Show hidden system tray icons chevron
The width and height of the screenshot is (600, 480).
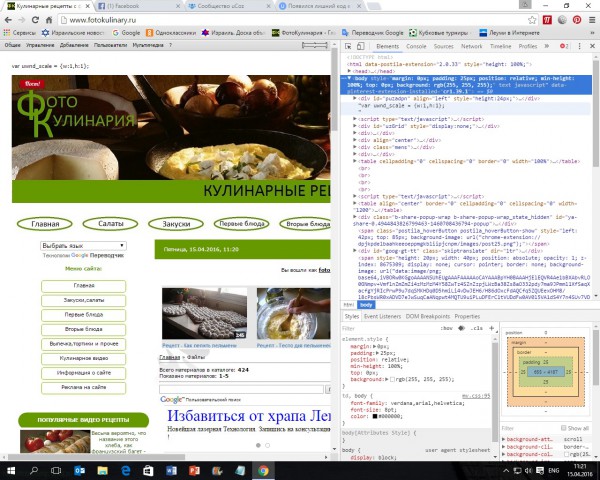point(506,470)
